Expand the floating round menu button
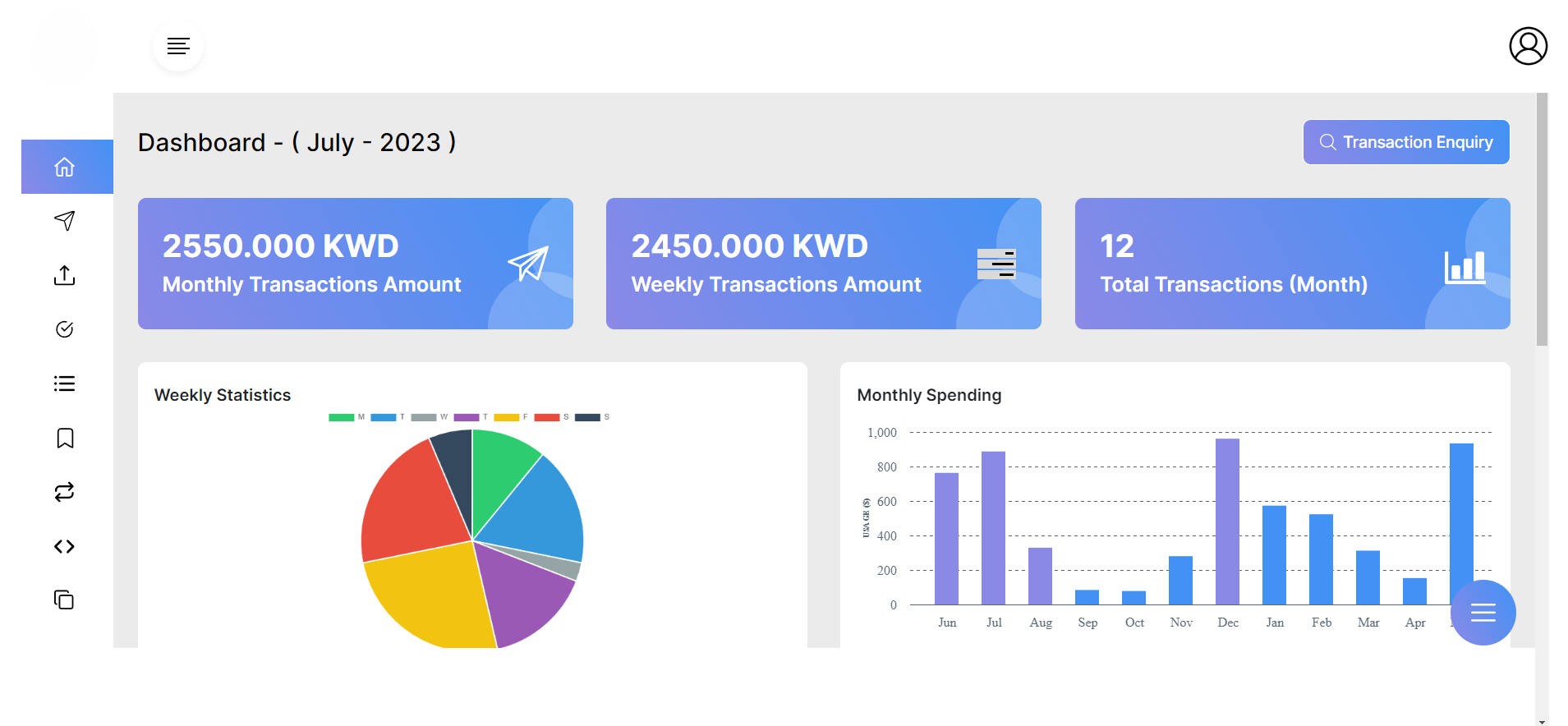Image resolution: width=1568 pixels, height=726 pixels. 1483,613
